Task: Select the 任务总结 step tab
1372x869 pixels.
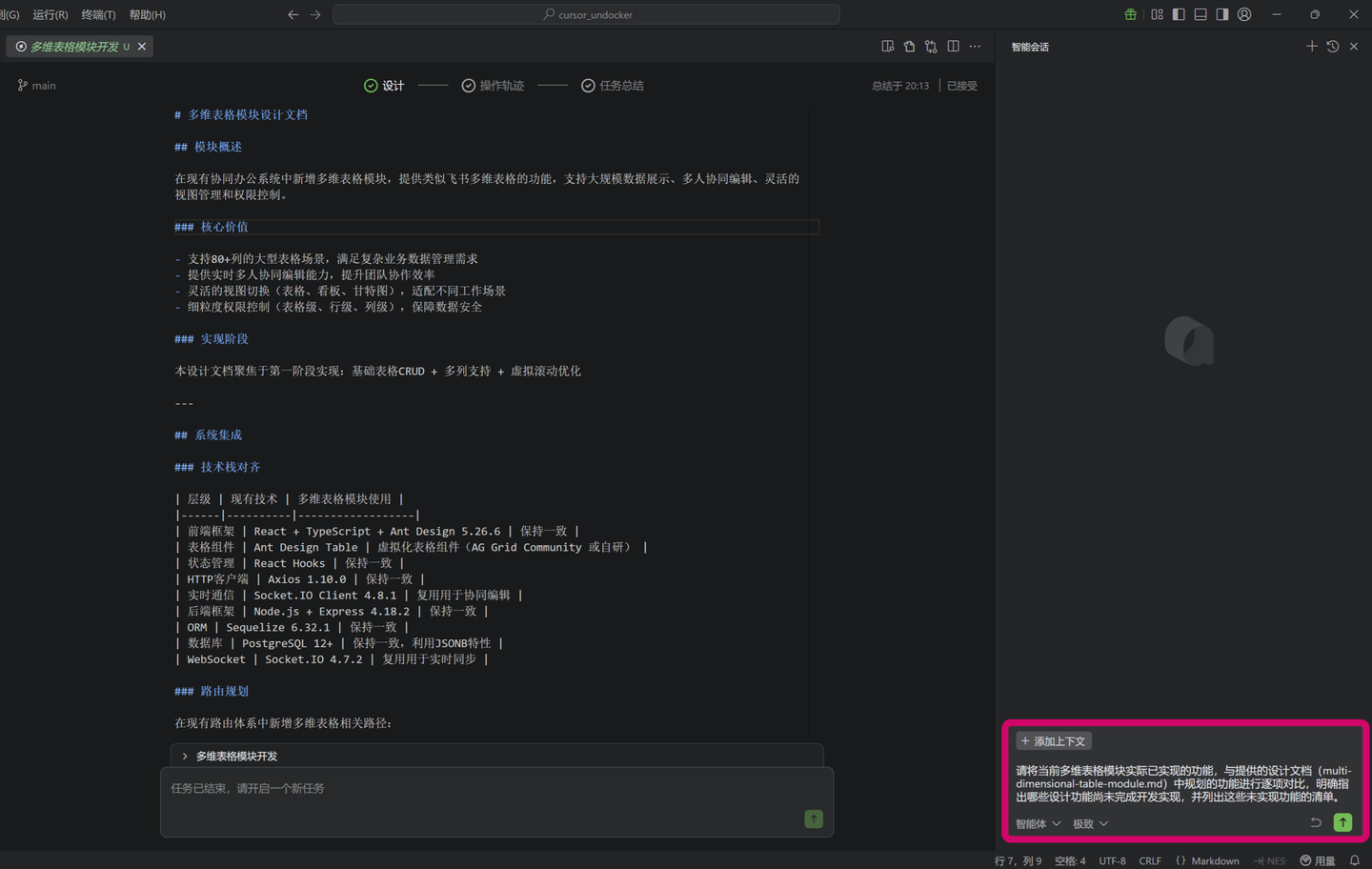Action: 613,85
